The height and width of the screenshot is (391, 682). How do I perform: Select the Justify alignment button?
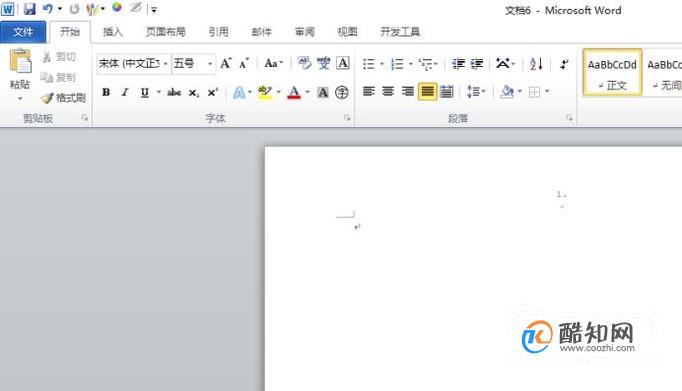428,91
